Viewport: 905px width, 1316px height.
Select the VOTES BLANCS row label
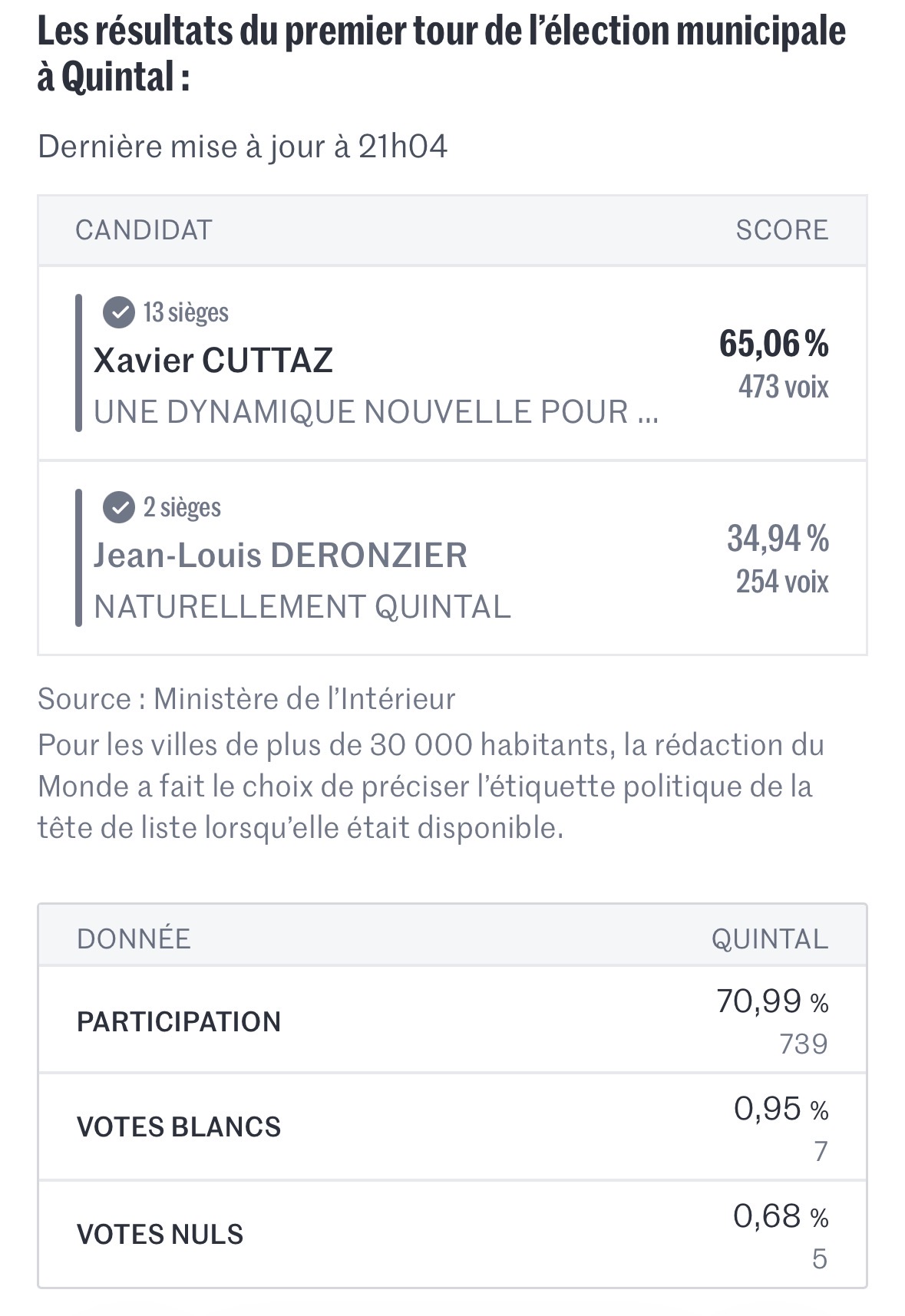[179, 1127]
